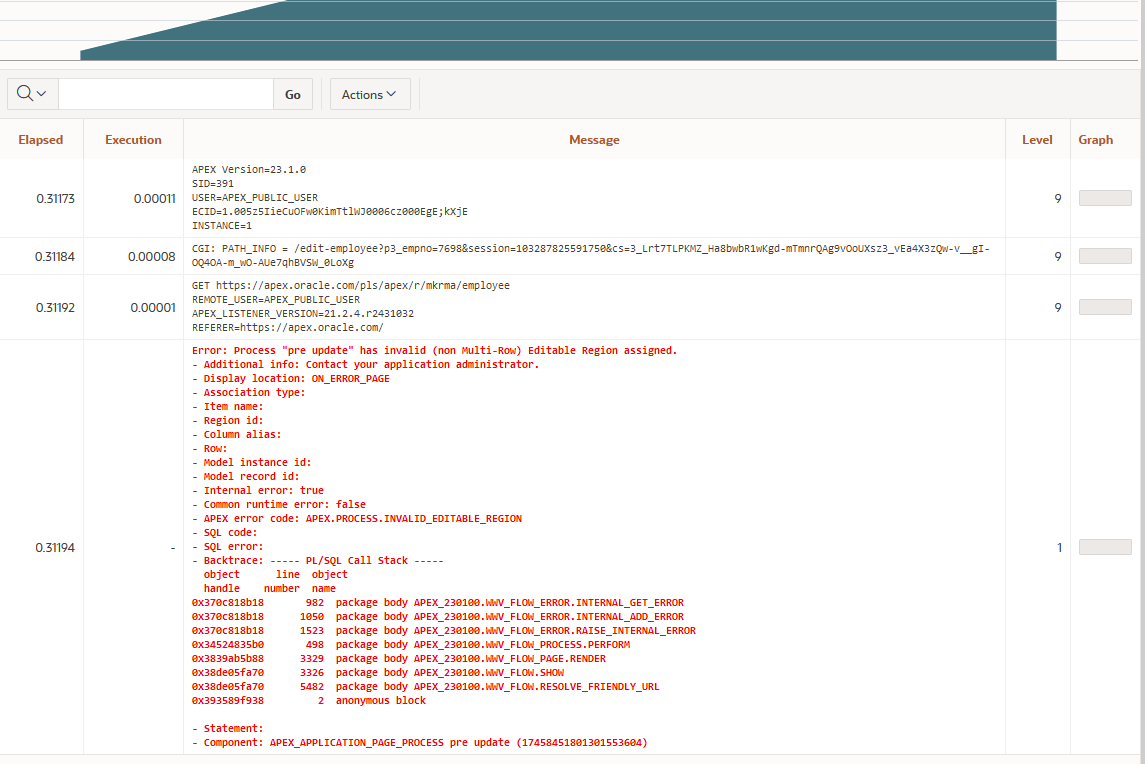Image resolution: width=1145 pixels, height=764 pixels.
Task: Select the elapsed value 0.31173
Action: click(x=55, y=199)
